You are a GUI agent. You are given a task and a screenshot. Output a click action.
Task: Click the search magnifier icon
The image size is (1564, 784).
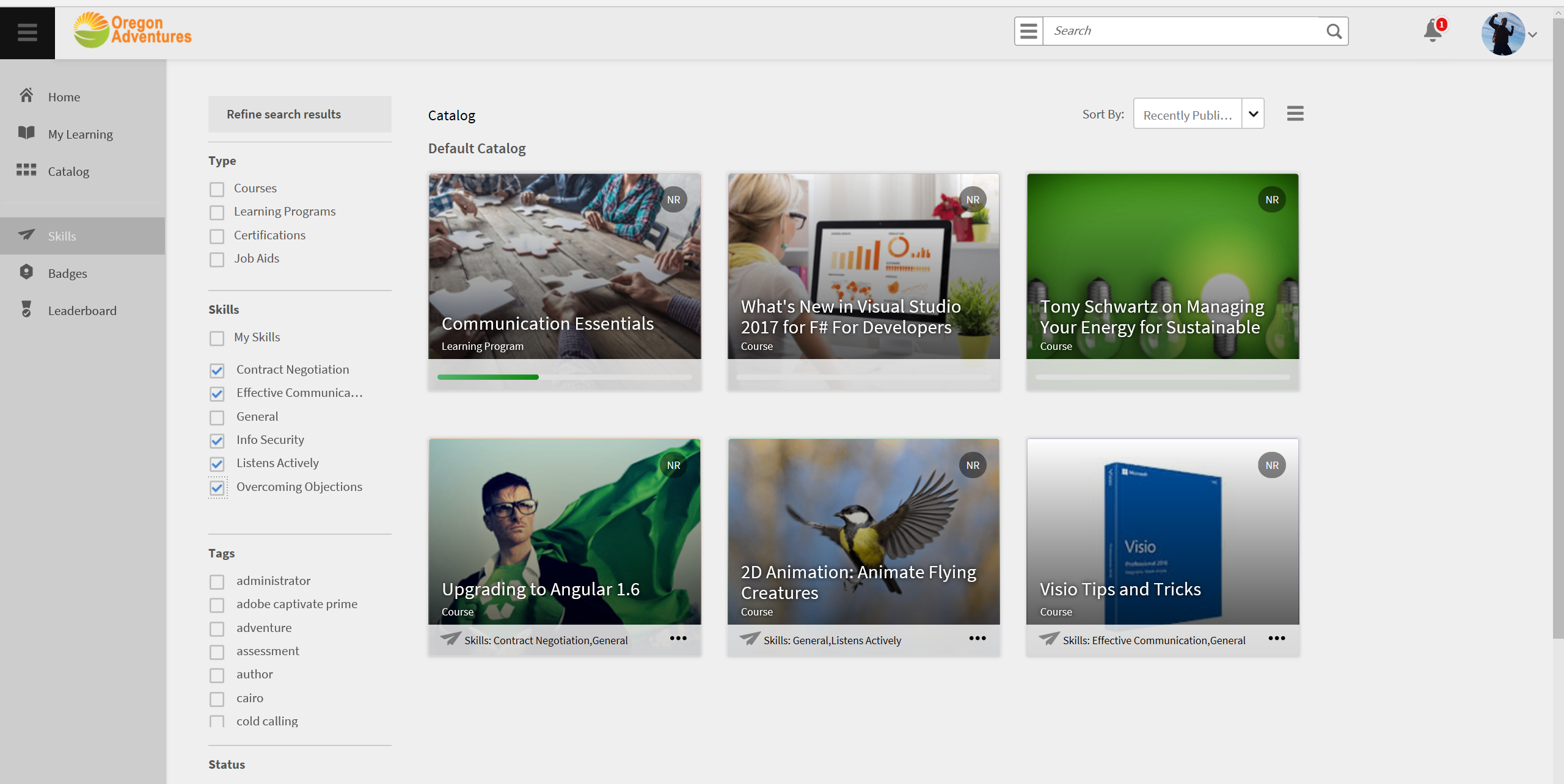click(1334, 31)
